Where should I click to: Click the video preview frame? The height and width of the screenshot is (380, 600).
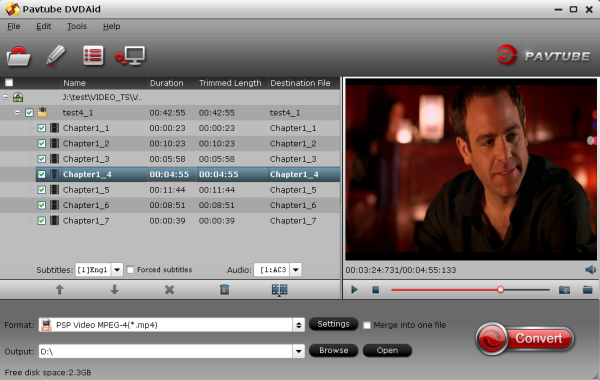pos(471,169)
